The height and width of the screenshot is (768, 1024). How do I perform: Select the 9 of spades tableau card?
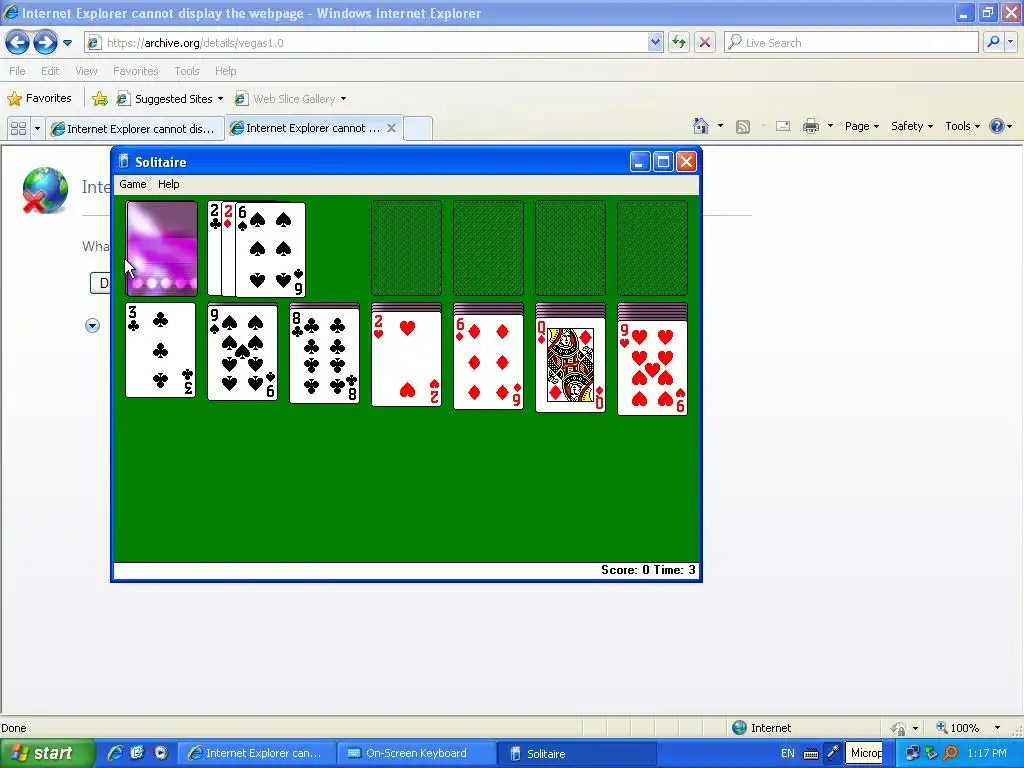pos(242,352)
